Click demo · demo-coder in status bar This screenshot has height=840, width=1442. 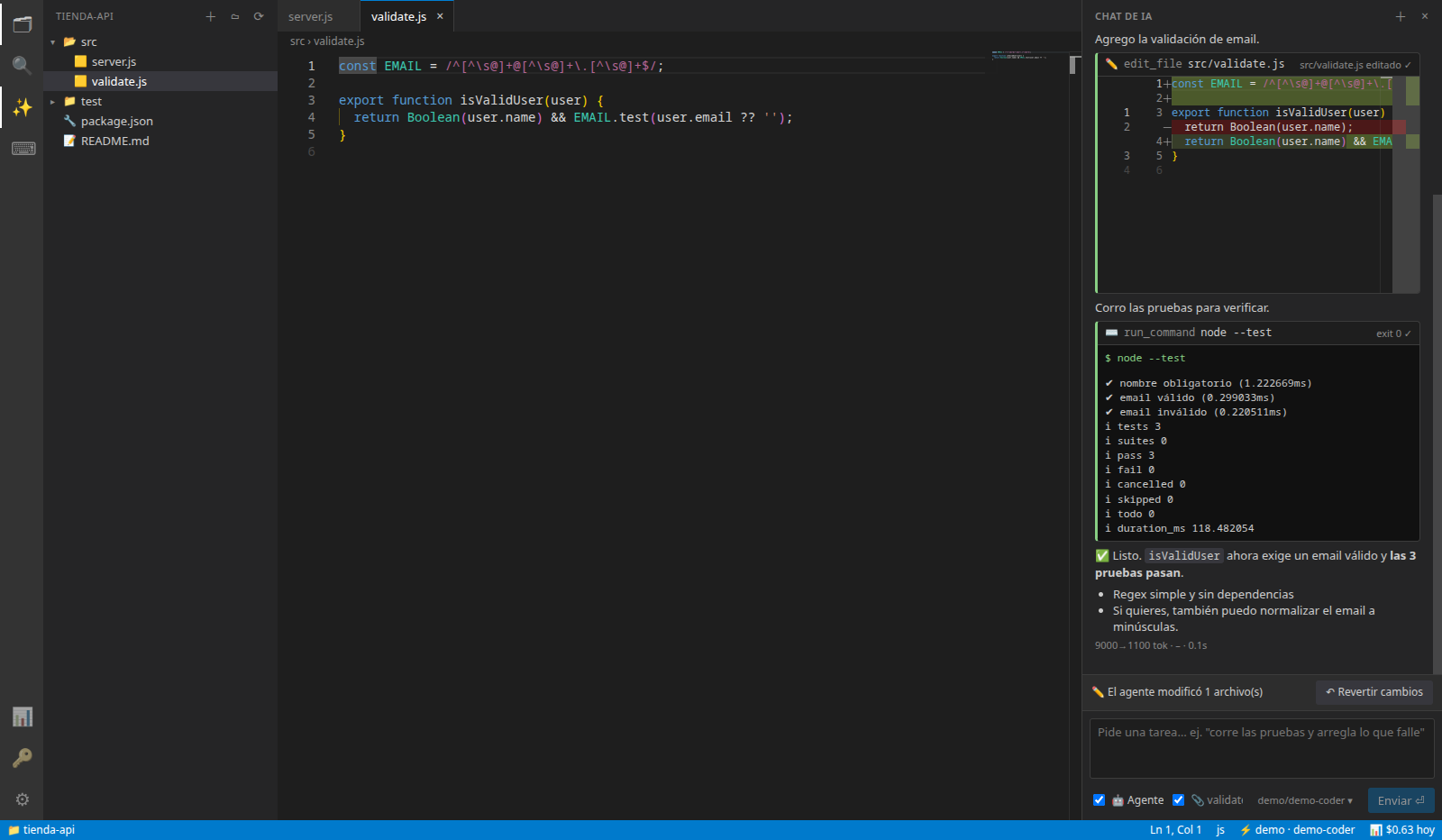pyautogui.click(x=1297, y=830)
